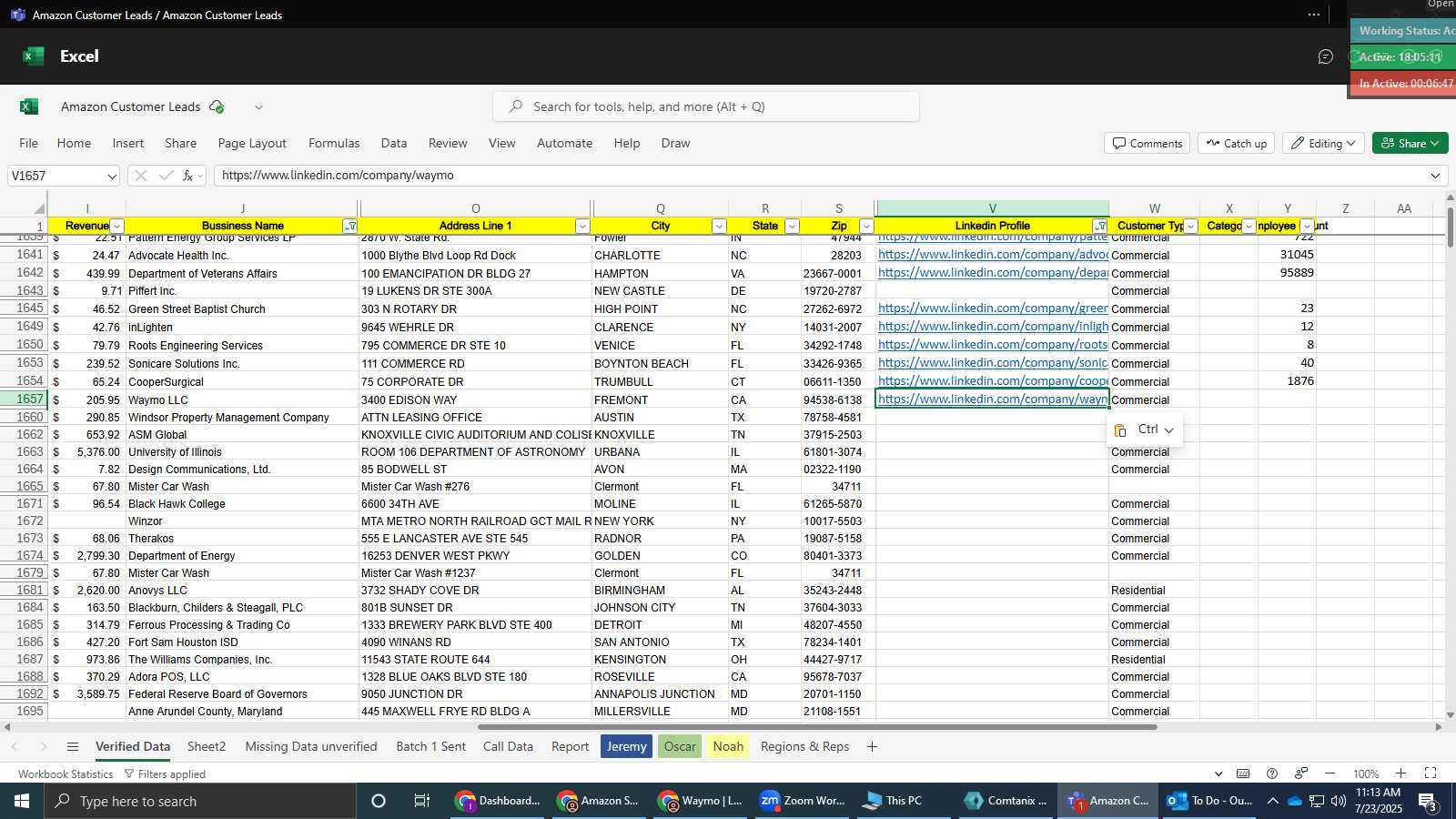The height and width of the screenshot is (819, 1456).
Task: Open the Draw ribbon tab
Action: (x=675, y=143)
